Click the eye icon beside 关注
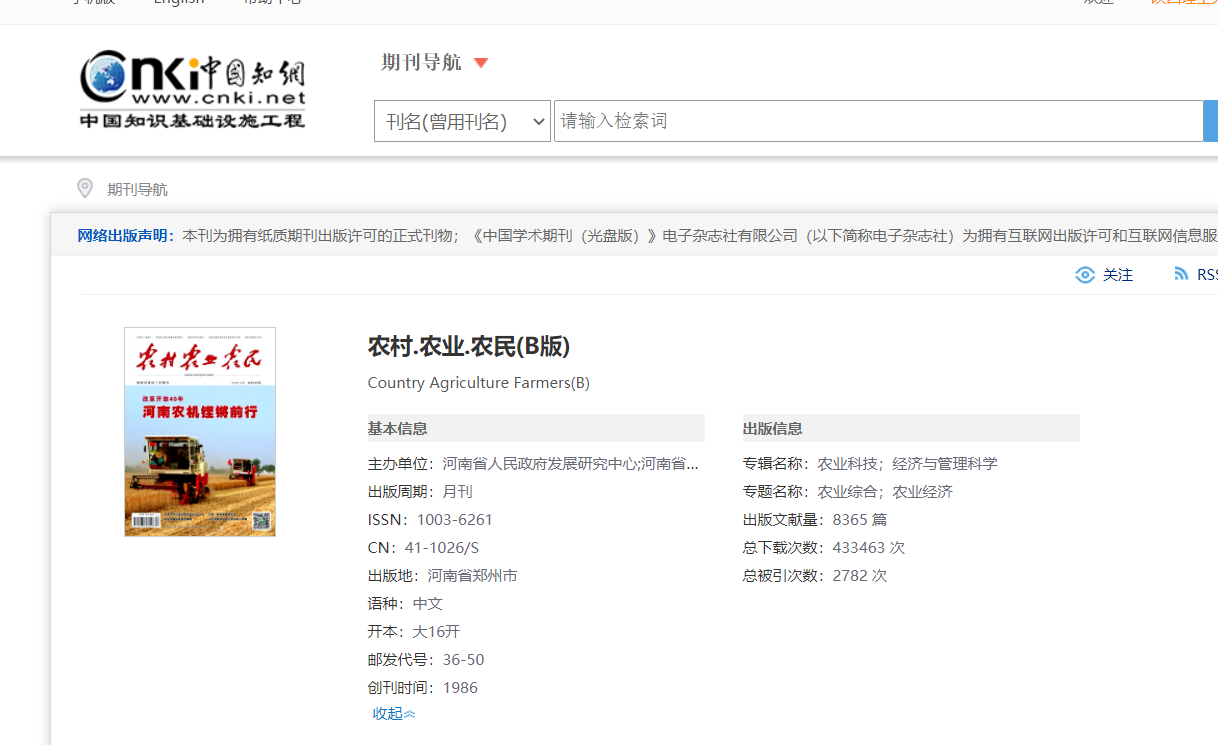 [1085, 275]
